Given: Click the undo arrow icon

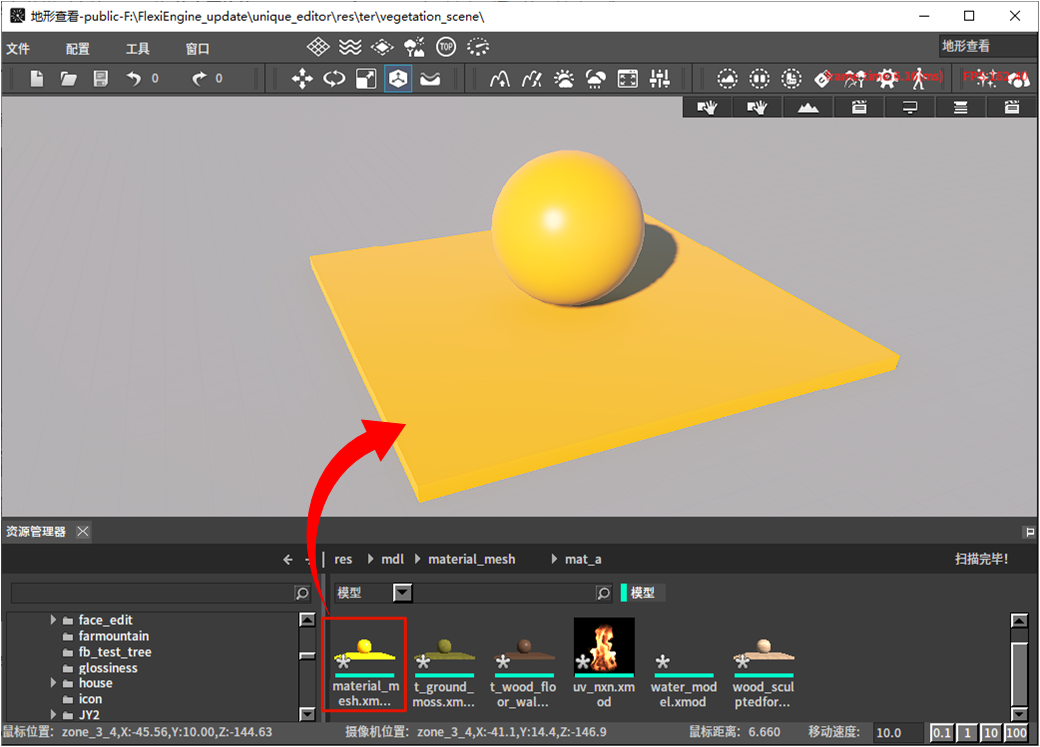Looking at the screenshot, I should [134, 79].
